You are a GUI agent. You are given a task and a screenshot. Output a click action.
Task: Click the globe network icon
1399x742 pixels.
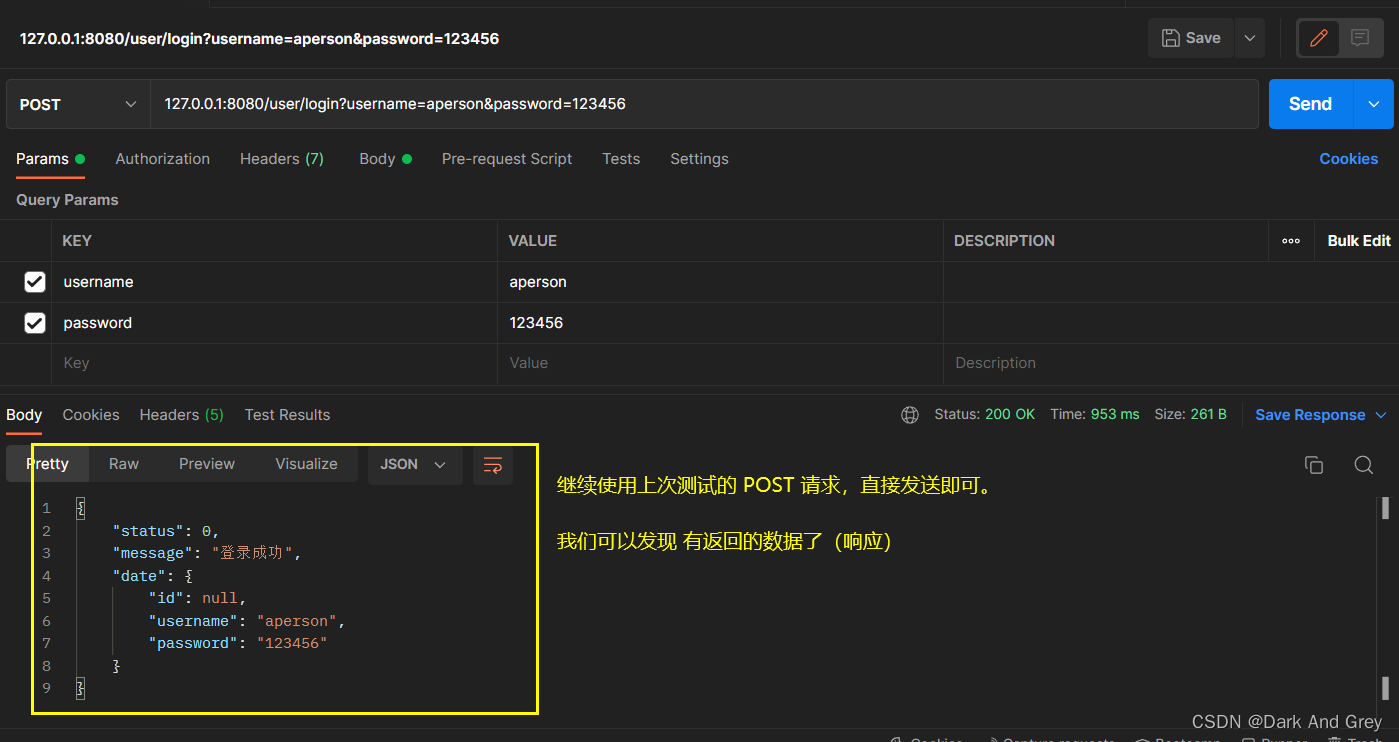(x=910, y=415)
